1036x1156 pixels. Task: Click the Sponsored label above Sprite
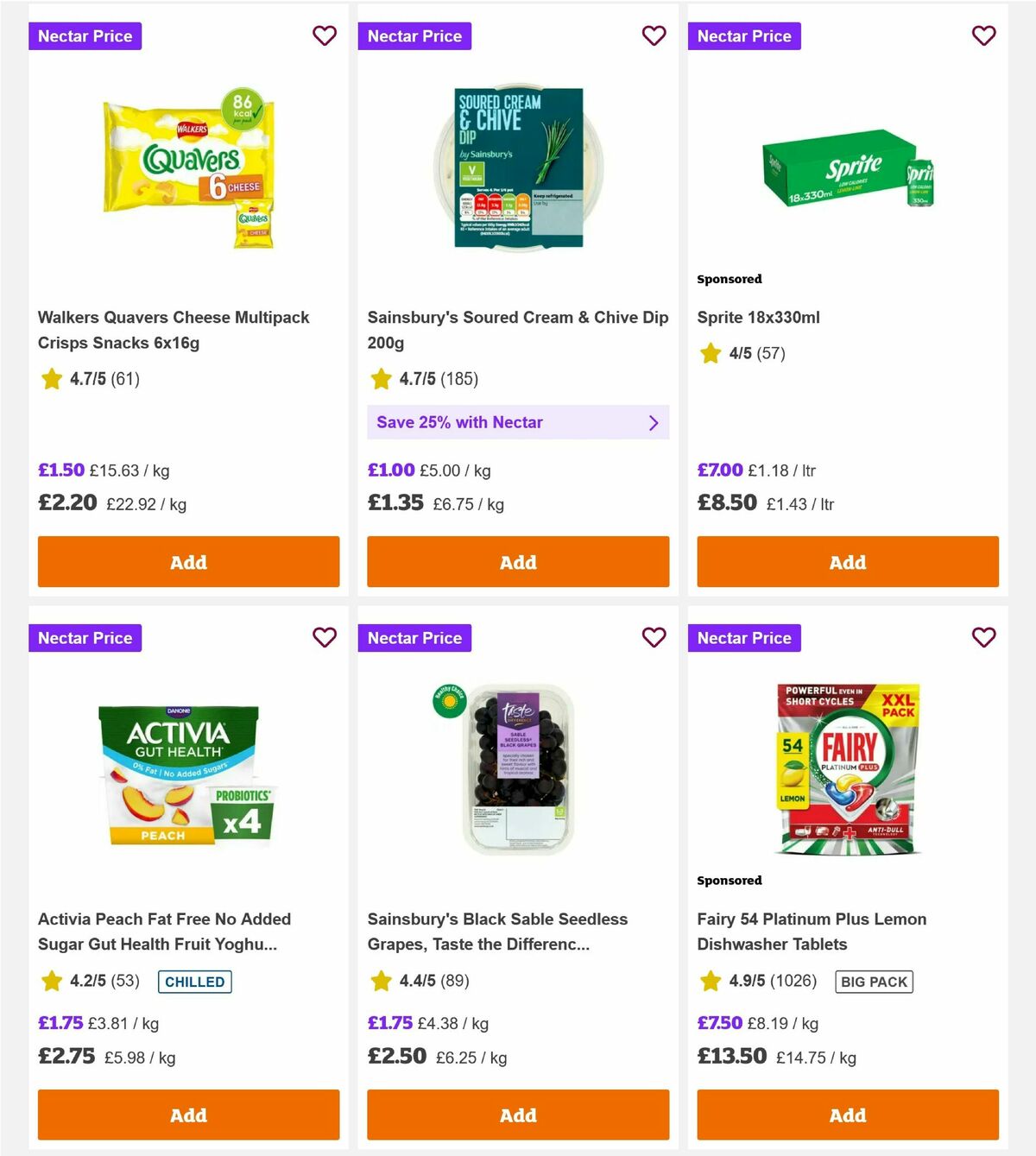pos(730,279)
